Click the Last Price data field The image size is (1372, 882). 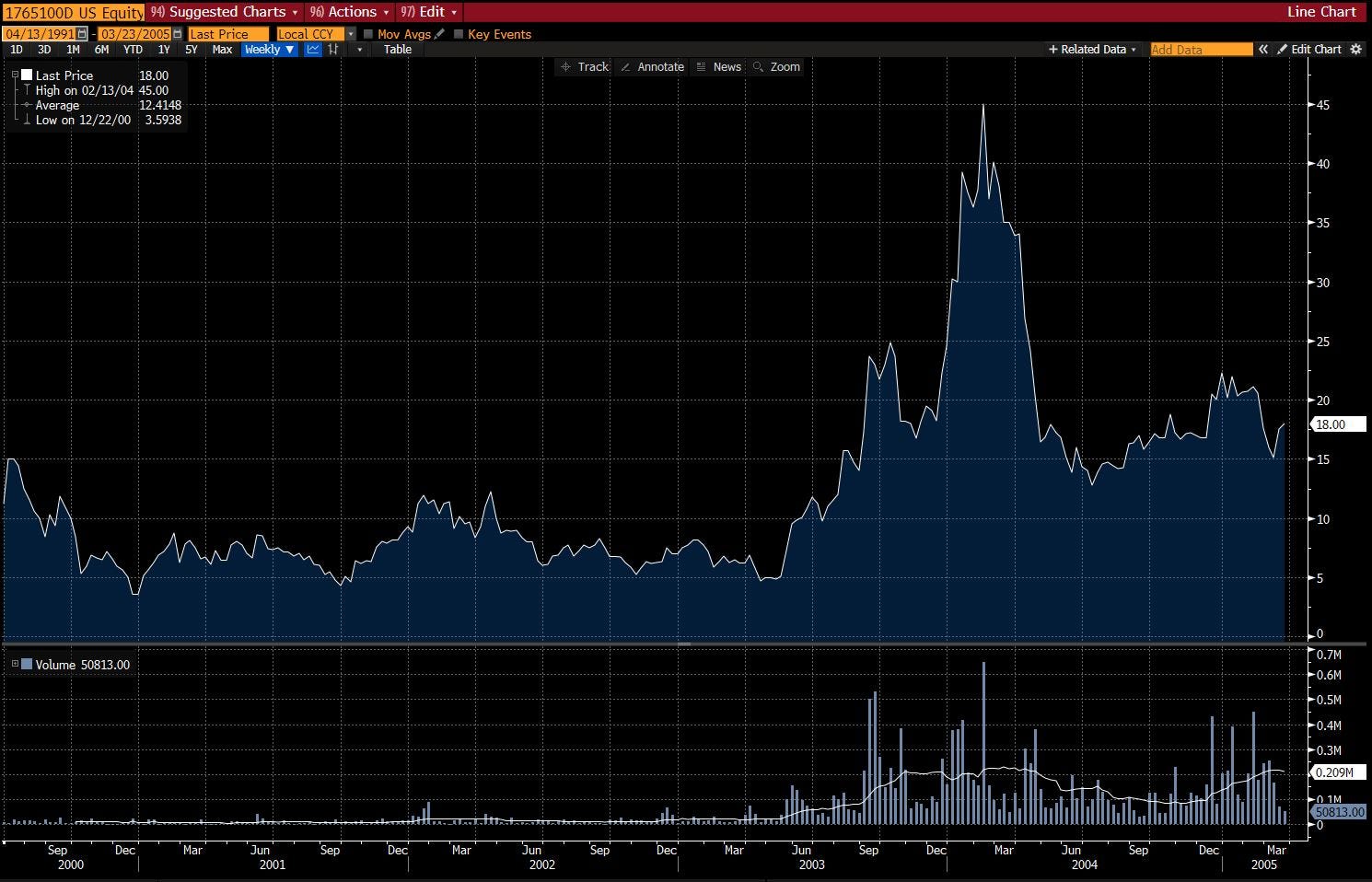click(228, 34)
